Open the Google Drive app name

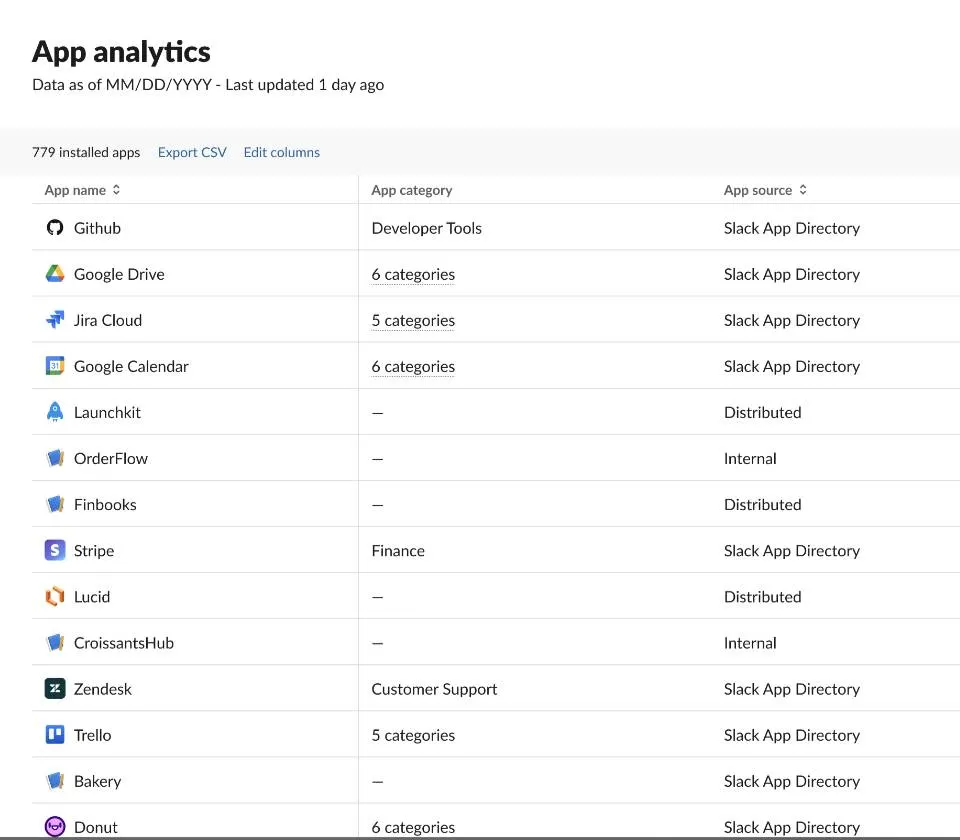pos(119,274)
